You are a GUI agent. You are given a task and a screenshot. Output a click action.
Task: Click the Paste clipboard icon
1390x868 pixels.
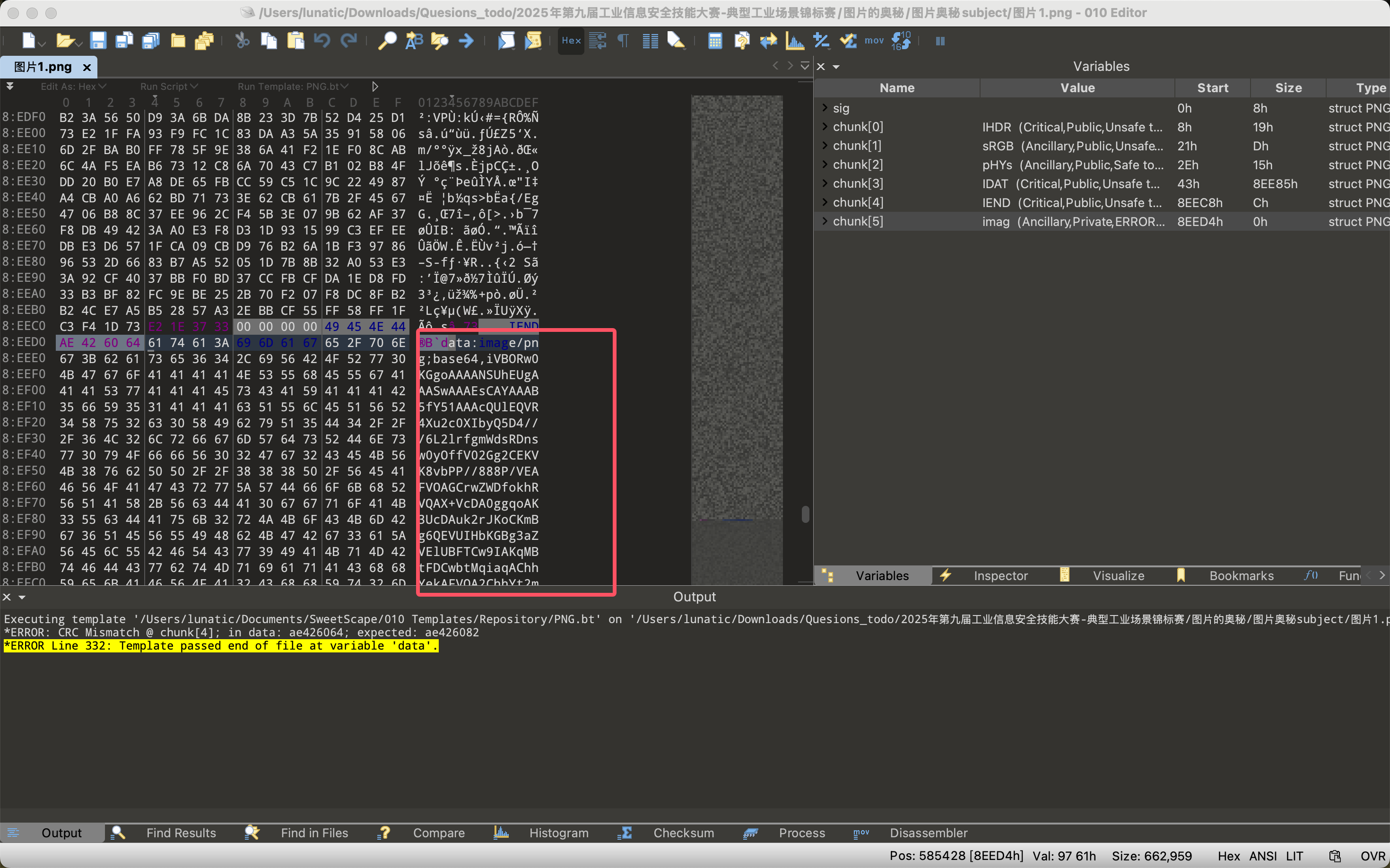(x=295, y=41)
